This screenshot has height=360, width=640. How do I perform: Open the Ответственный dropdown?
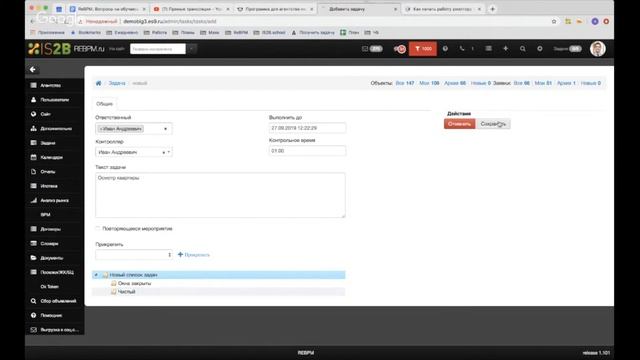134,129
